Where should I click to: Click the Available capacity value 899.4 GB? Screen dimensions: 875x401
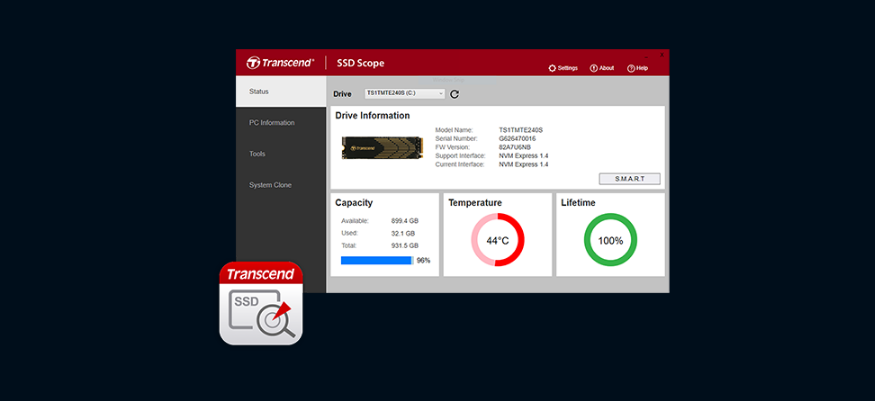[405, 221]
